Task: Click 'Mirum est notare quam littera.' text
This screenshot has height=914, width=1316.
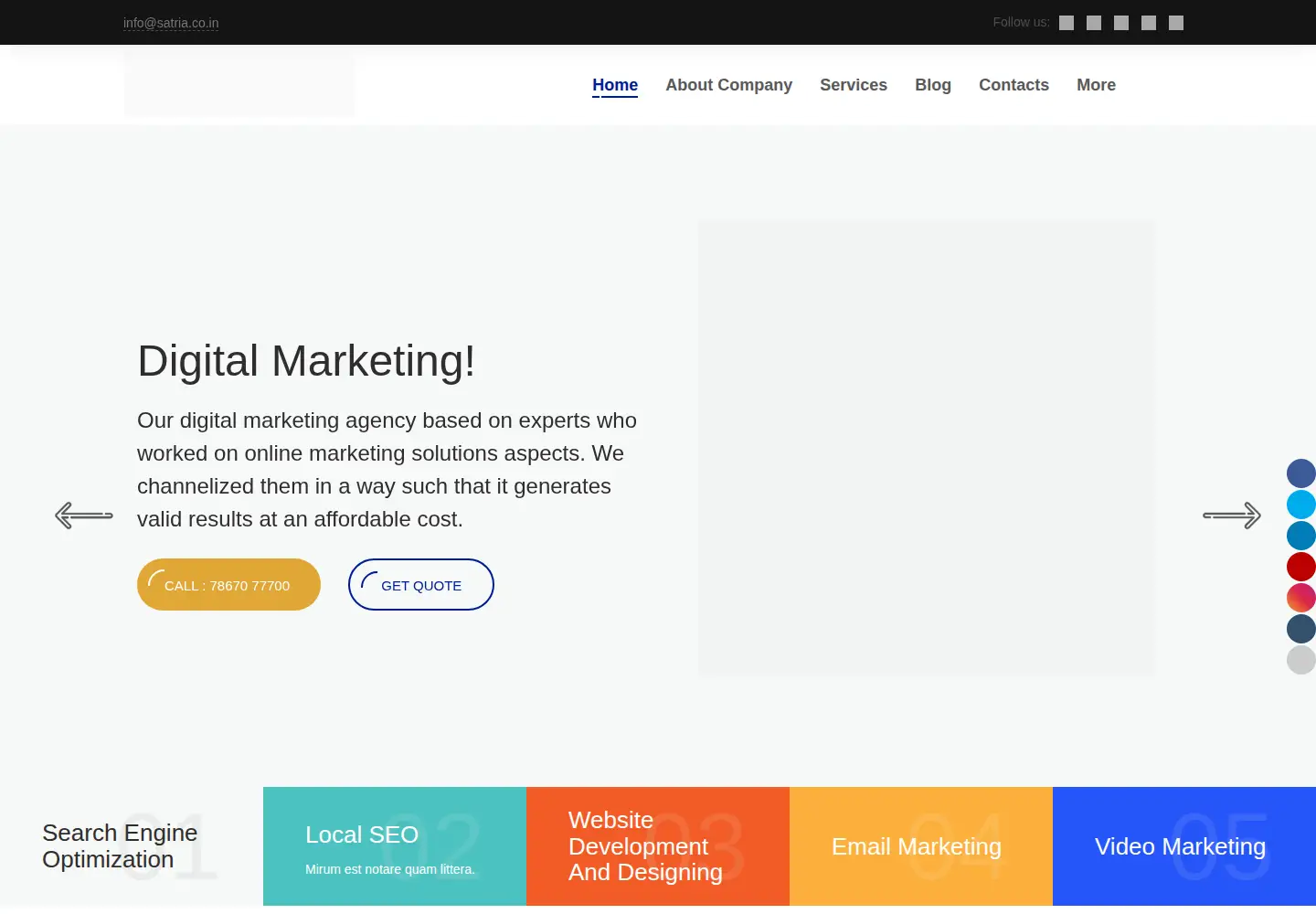Action: click(x=390, y=869)
